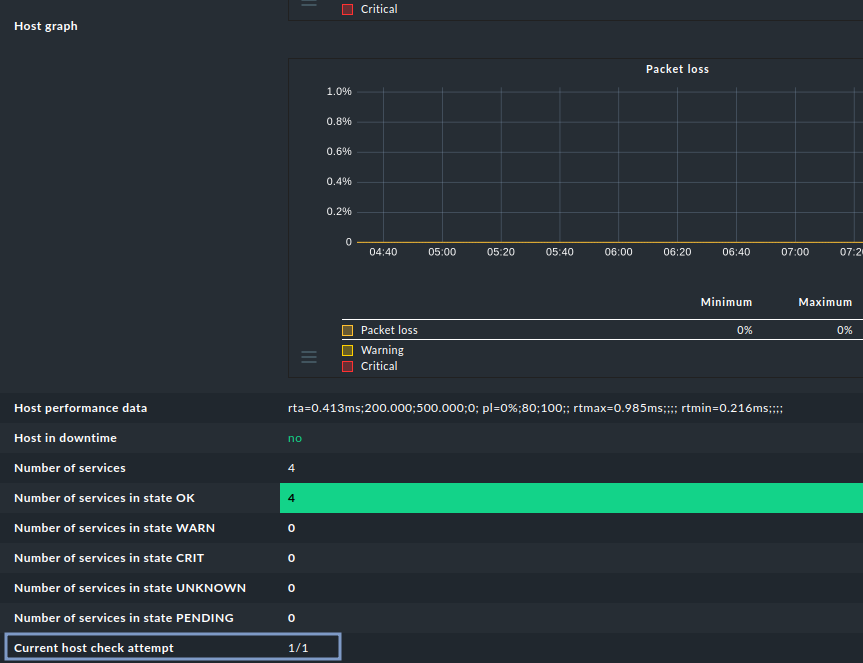Toggle the Critical threshold series visibility
The height and width of the screenshot is (663, 863).
click(348, 365)
